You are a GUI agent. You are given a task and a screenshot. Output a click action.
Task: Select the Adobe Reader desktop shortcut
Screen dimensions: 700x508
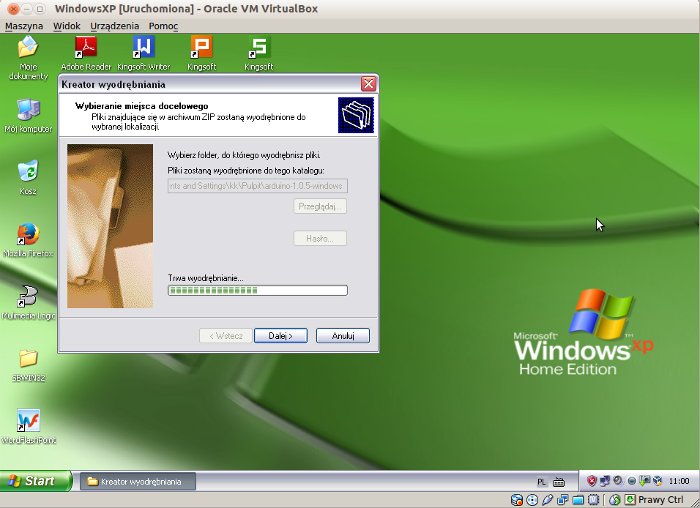[x=86, y=53]
